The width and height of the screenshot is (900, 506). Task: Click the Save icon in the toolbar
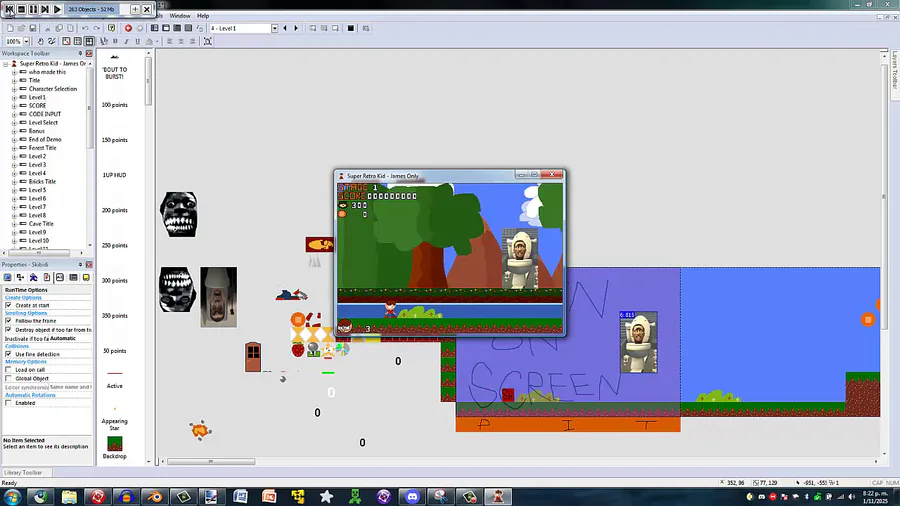click(x=33, y=28)
